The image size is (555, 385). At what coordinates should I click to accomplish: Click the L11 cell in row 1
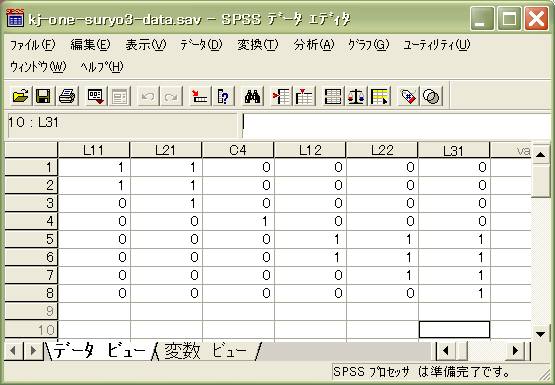click(94, 167)
